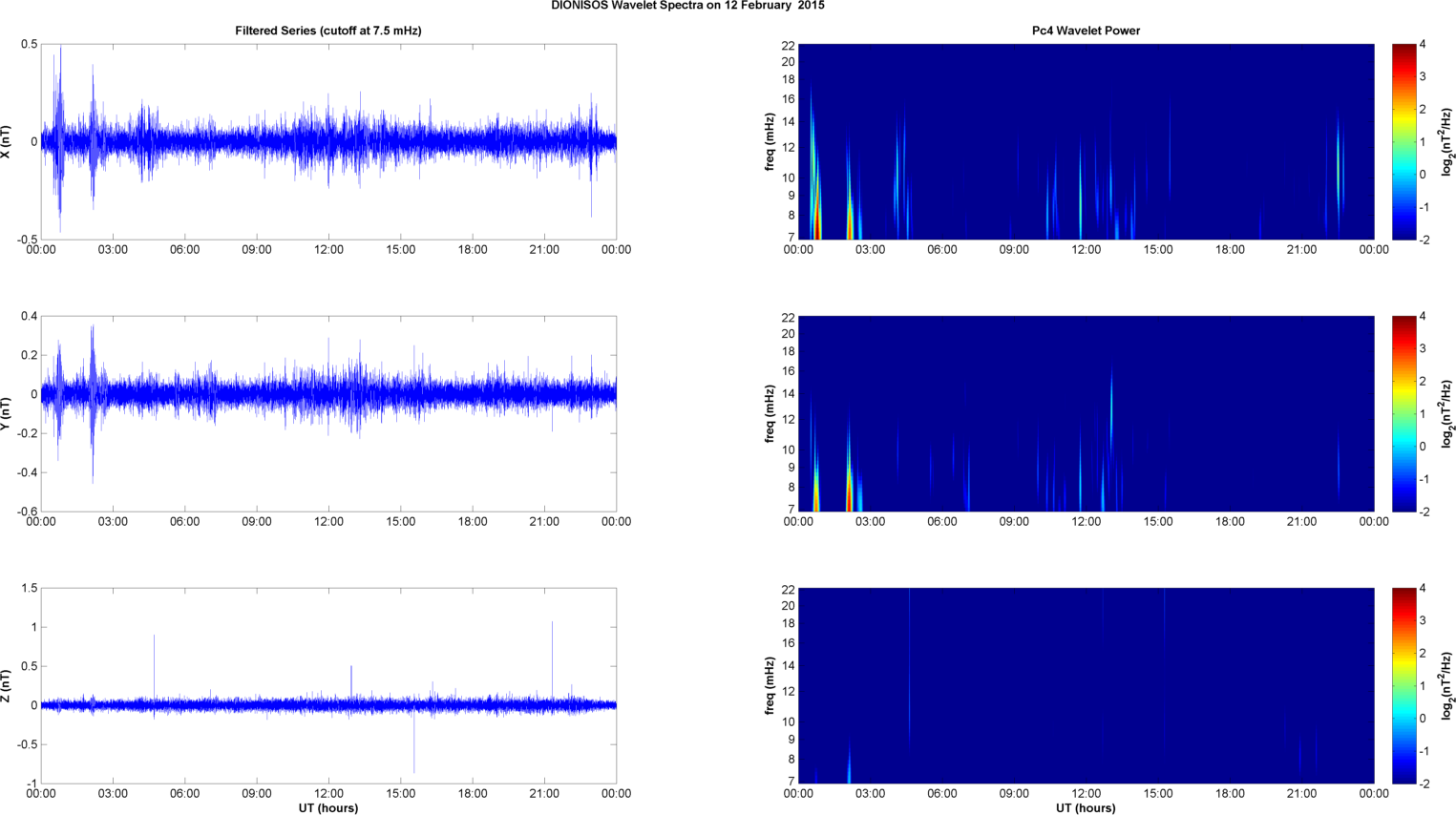Click the log2(nT²/Hz) label of the Y colorbar
Screen dimensions: 1456x815
pyautogui.click(x=1447, y=413)
